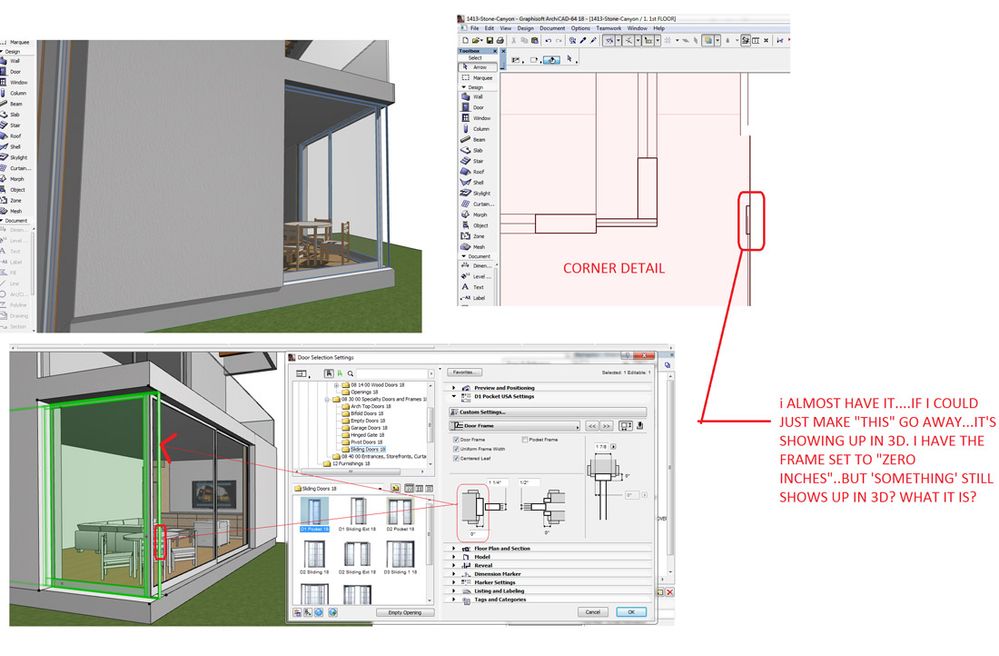Select Slab tool in floor plan Toolbox
Screen dimensions: 999x656
(x=472, y=150)
